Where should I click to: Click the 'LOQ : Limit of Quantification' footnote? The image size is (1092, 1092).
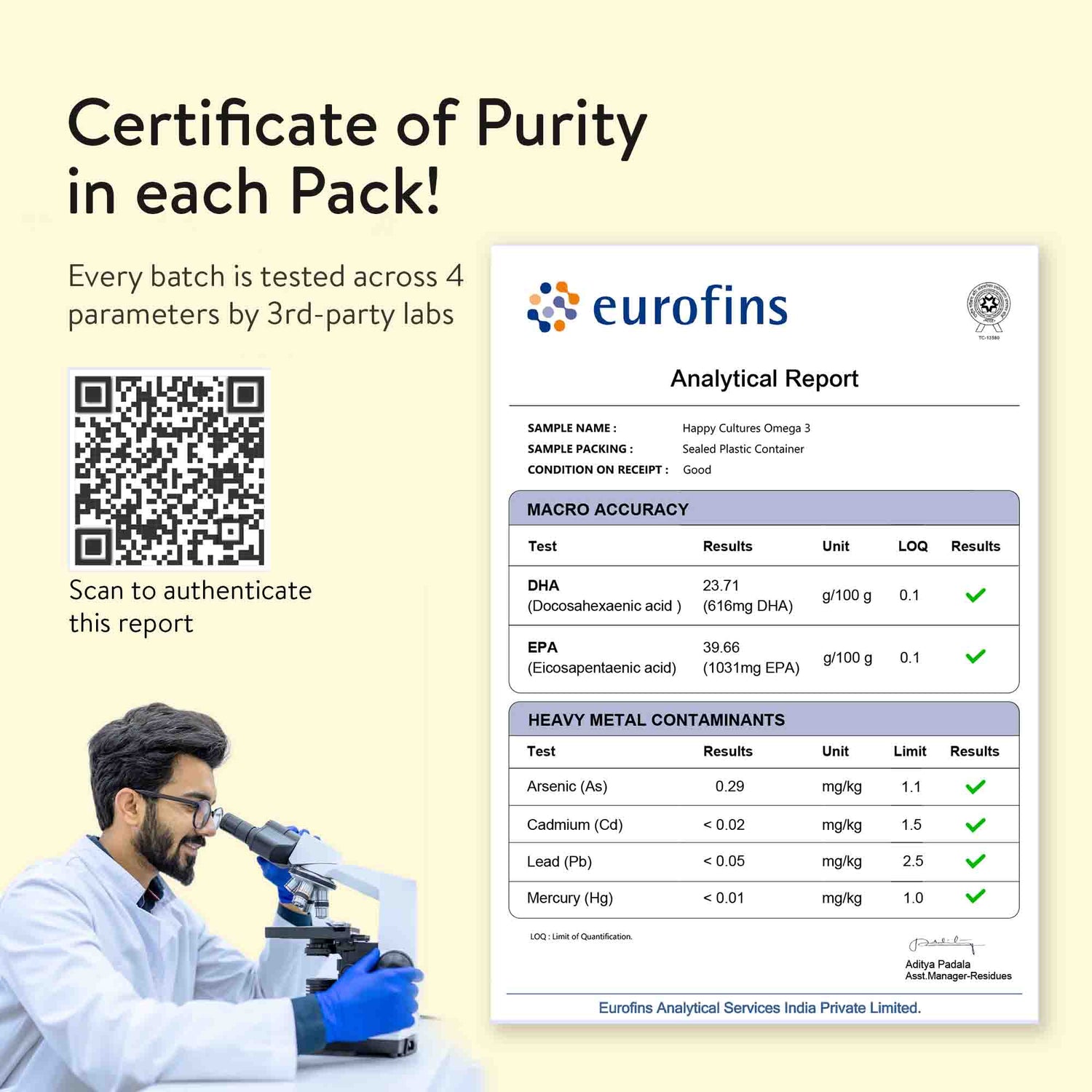[581, 937]
